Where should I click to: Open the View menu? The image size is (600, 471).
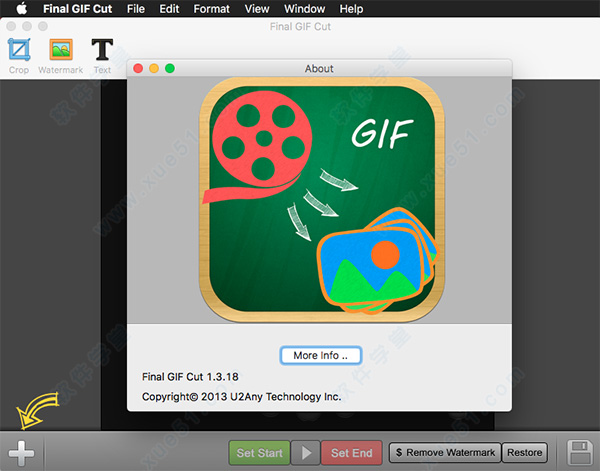coord(257,8)
